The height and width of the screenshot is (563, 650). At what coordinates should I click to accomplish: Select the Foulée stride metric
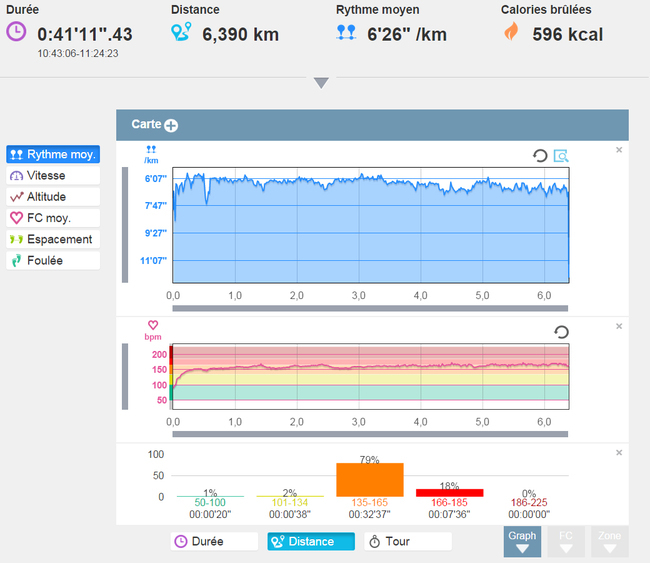[x=53, y=260]
